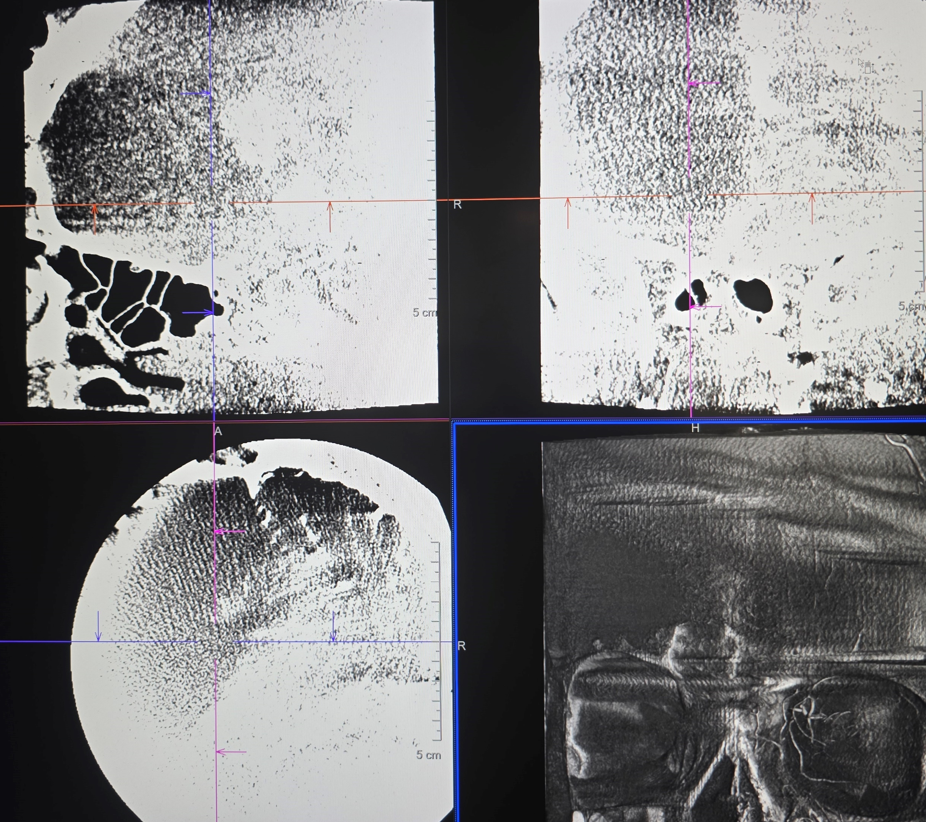Select right red arrow in top-right view
The height and width of the screenshot is (822, 926).
[812, 207]
